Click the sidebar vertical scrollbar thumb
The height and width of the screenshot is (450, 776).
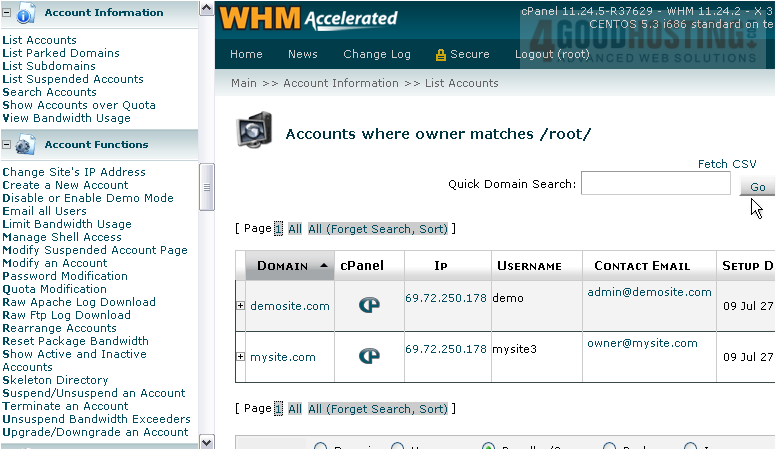coord(207,186)
